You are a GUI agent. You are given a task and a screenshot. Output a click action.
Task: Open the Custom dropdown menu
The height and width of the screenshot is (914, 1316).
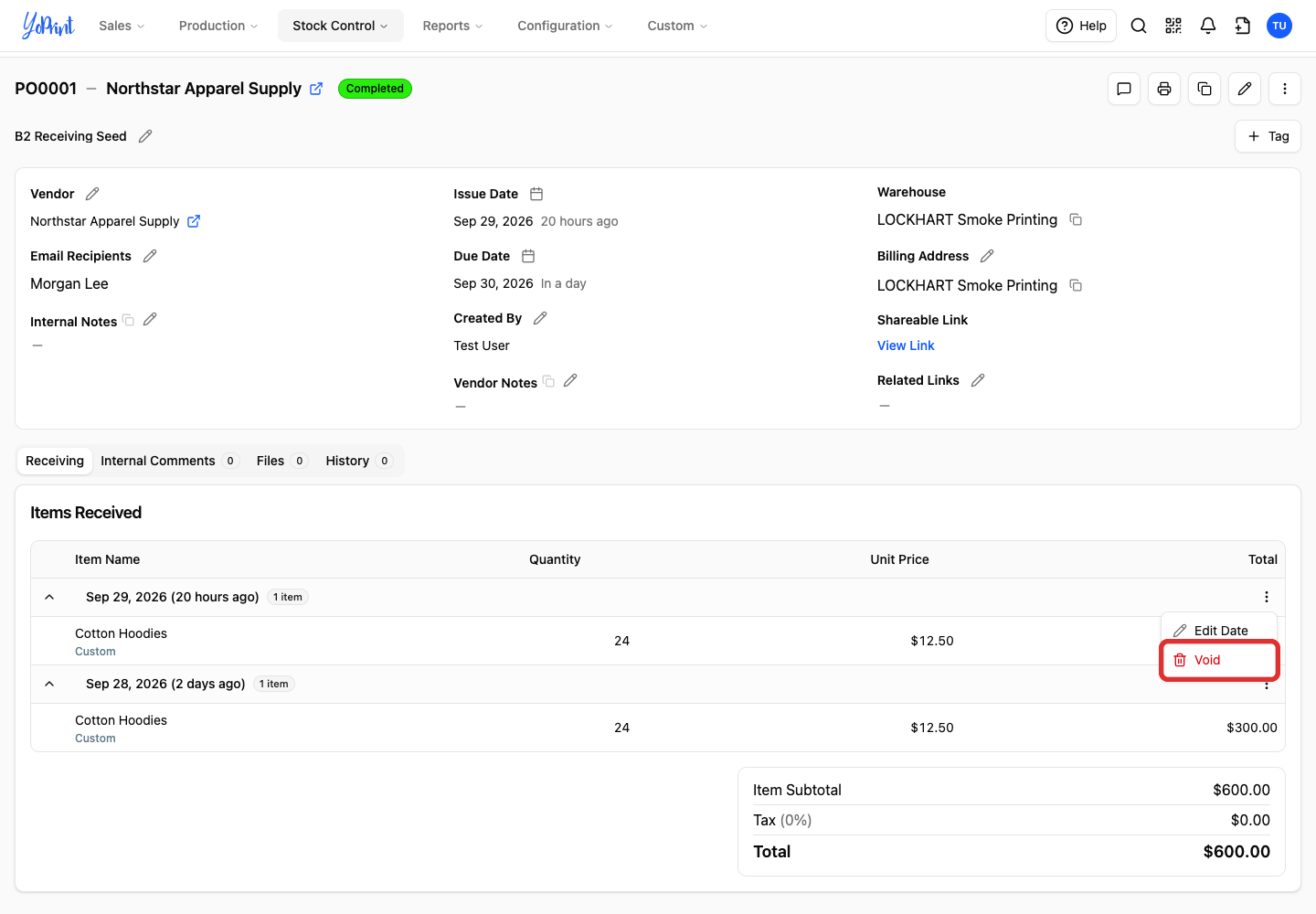pyautogui.click(x=677, y=26)
